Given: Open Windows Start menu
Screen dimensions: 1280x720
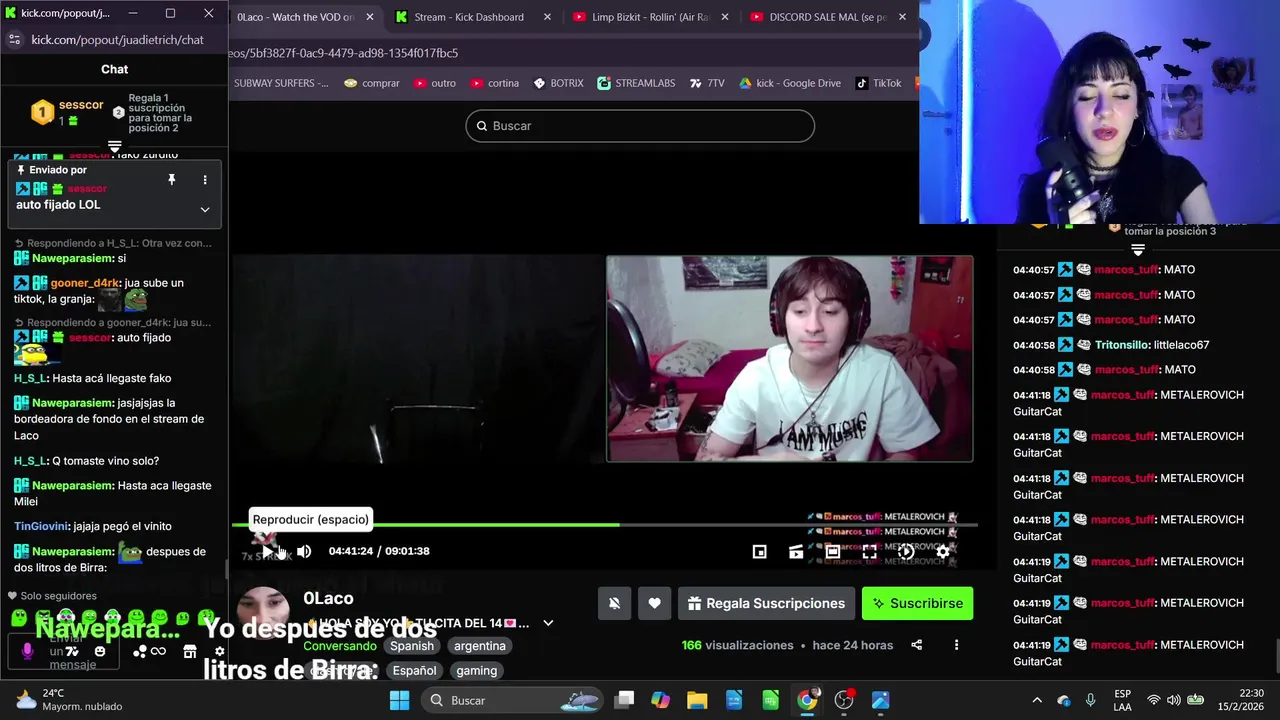Looking at the screenshot, I should point(399,700).
